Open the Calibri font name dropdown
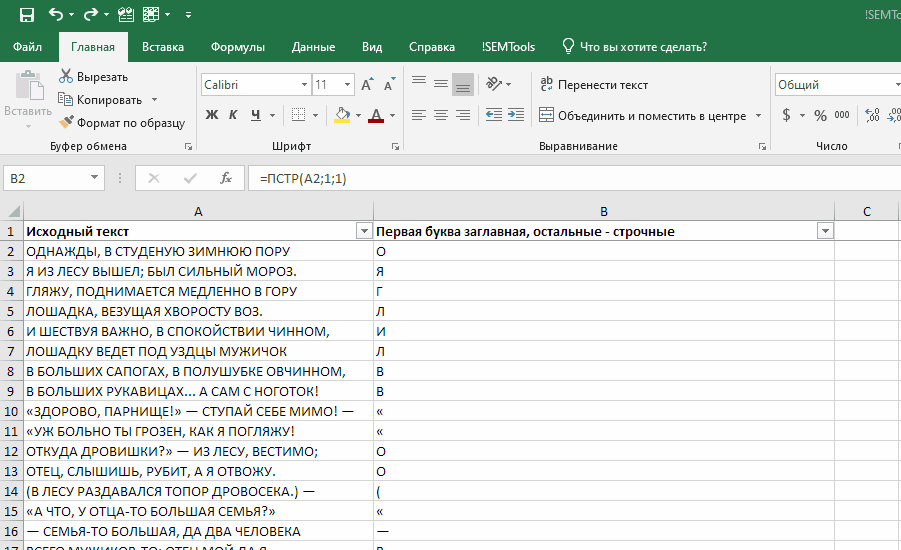 coord(305,84)
